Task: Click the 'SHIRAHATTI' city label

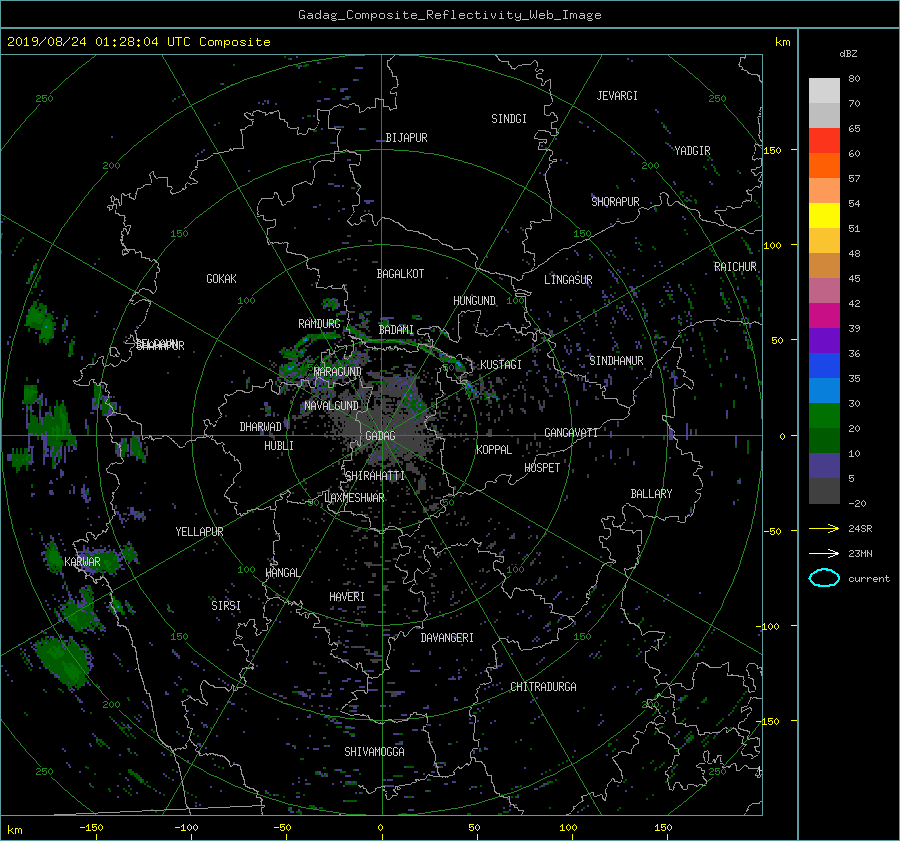Action: pyautogui.click(x=375, y=476)
